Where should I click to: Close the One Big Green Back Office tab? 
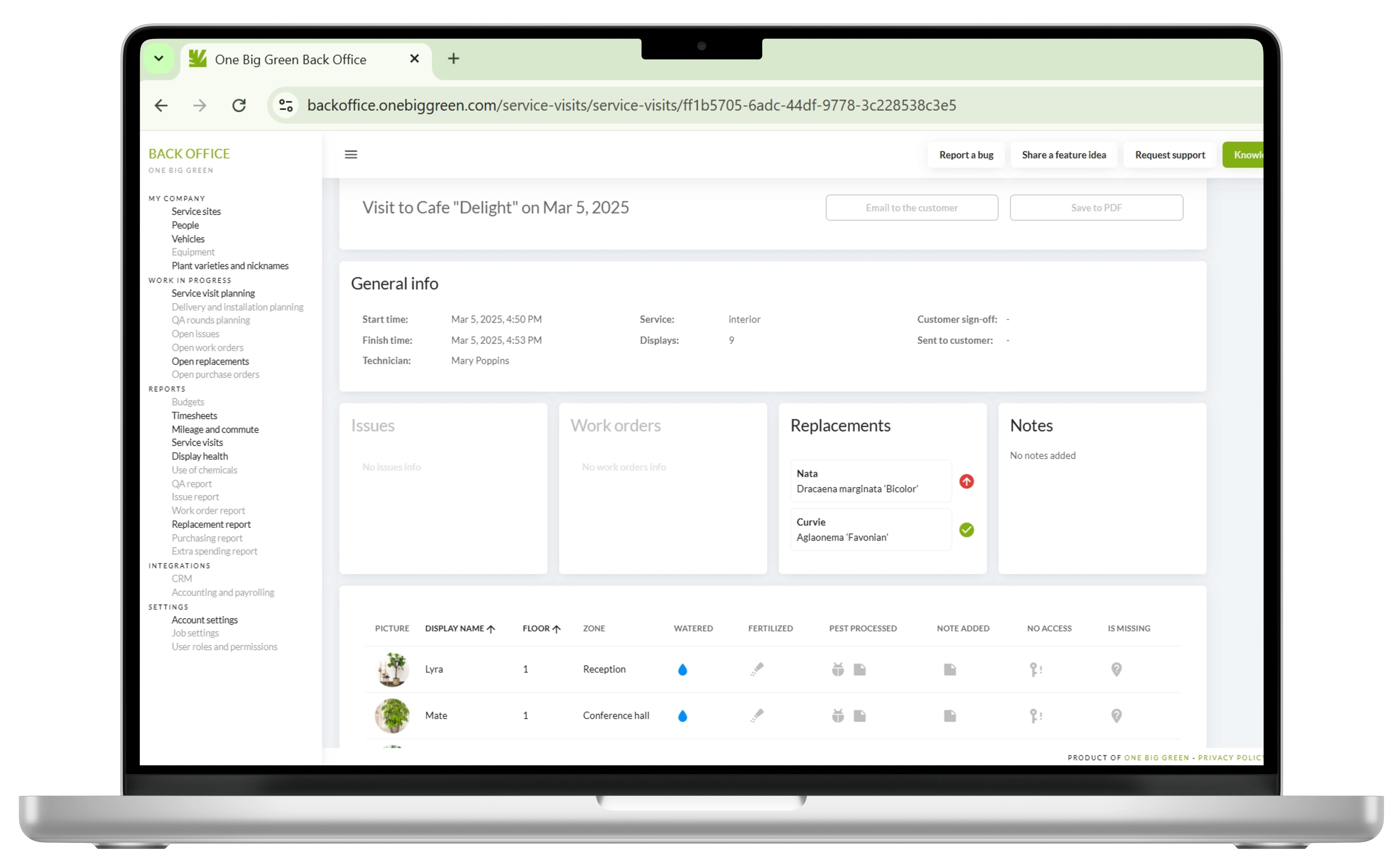coord(415,59)
